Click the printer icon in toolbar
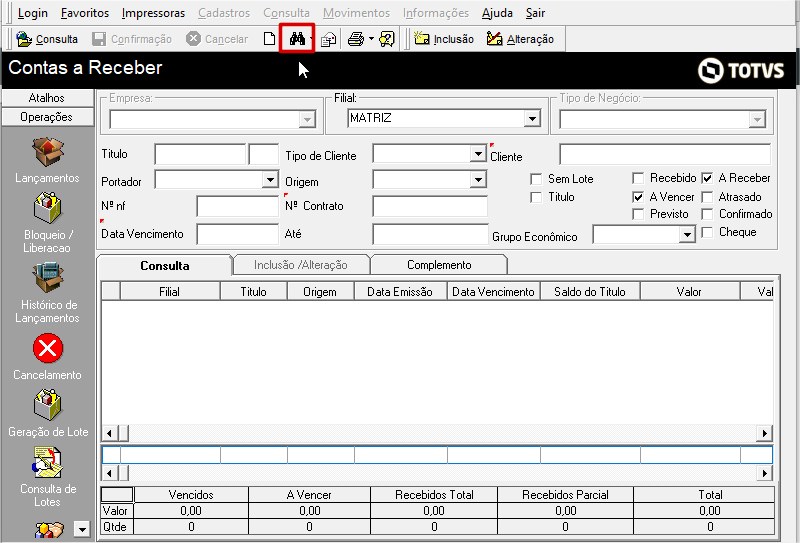This screenshot has width=800, height=543. 356,39
